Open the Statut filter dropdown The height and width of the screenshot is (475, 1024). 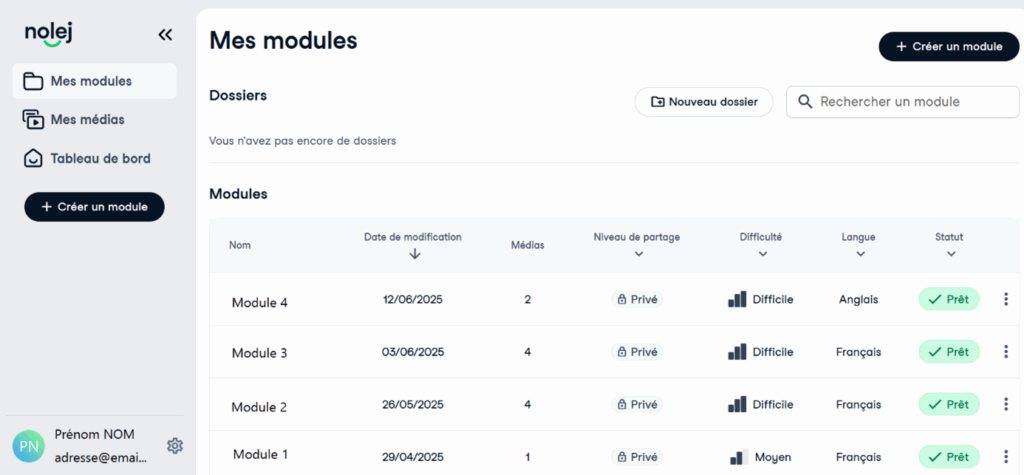pos(950,254)
